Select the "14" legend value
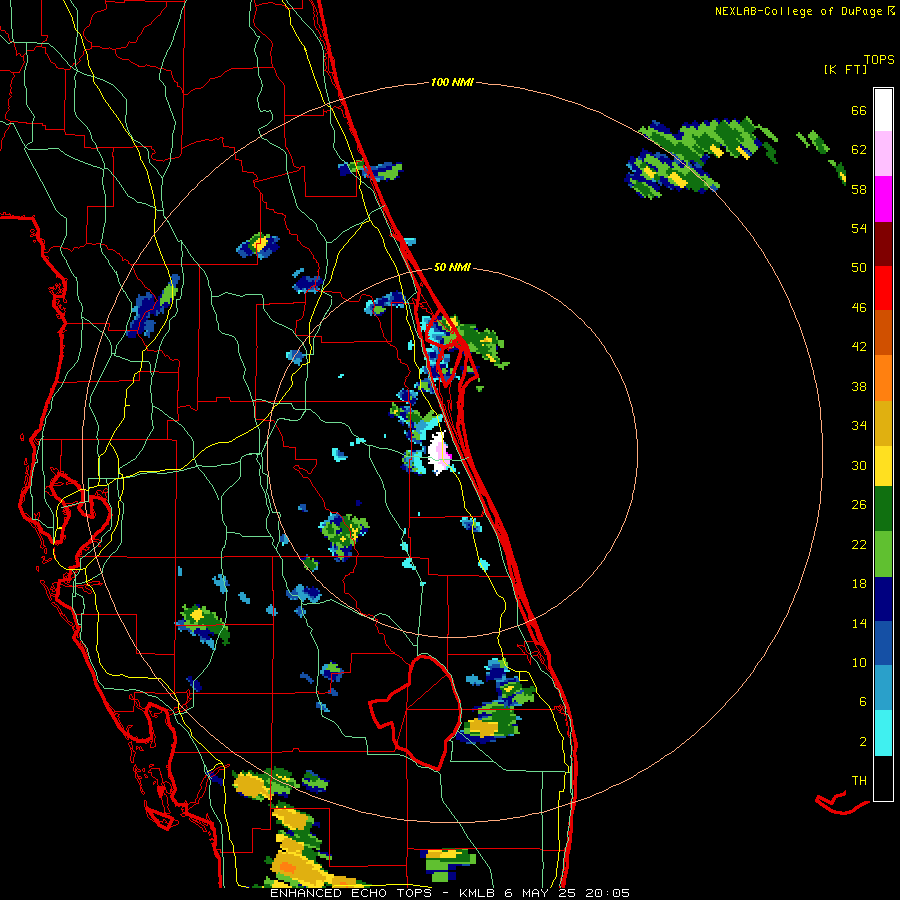Viewport: 900px width, 900px height. point(859,623)
